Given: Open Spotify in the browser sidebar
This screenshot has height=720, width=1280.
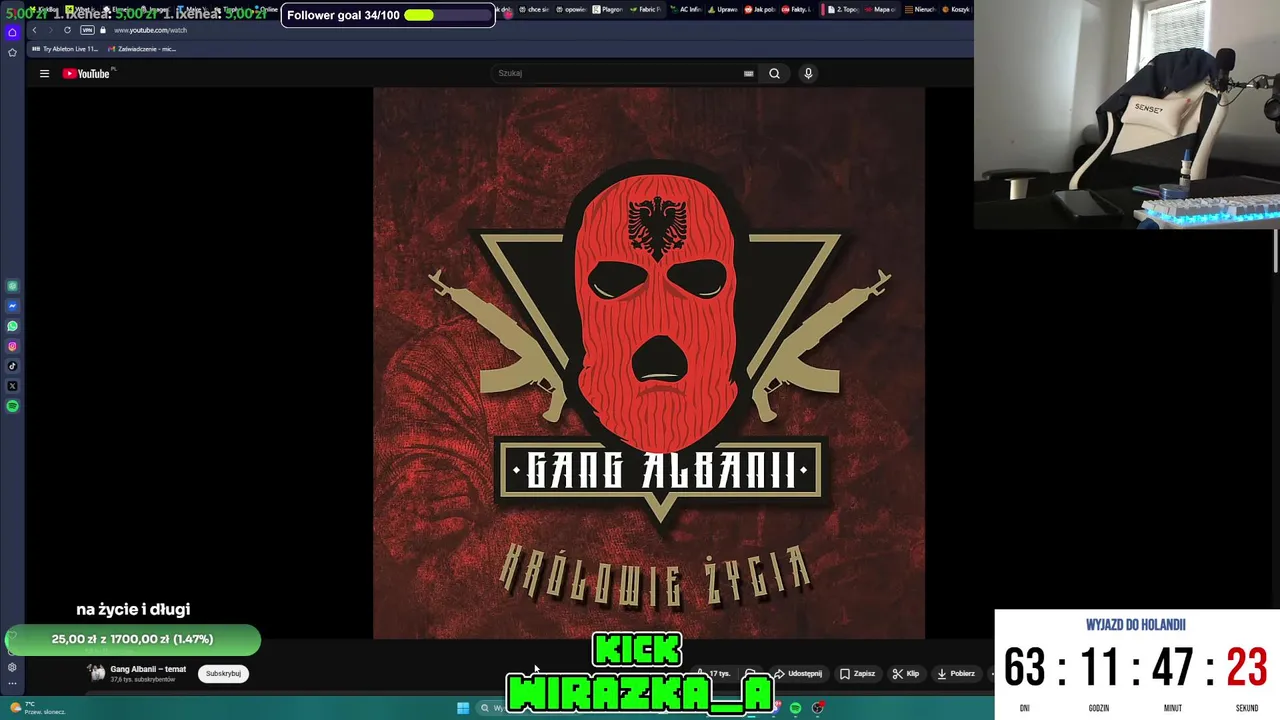Looking at the screenshot, I should [12, 406].
